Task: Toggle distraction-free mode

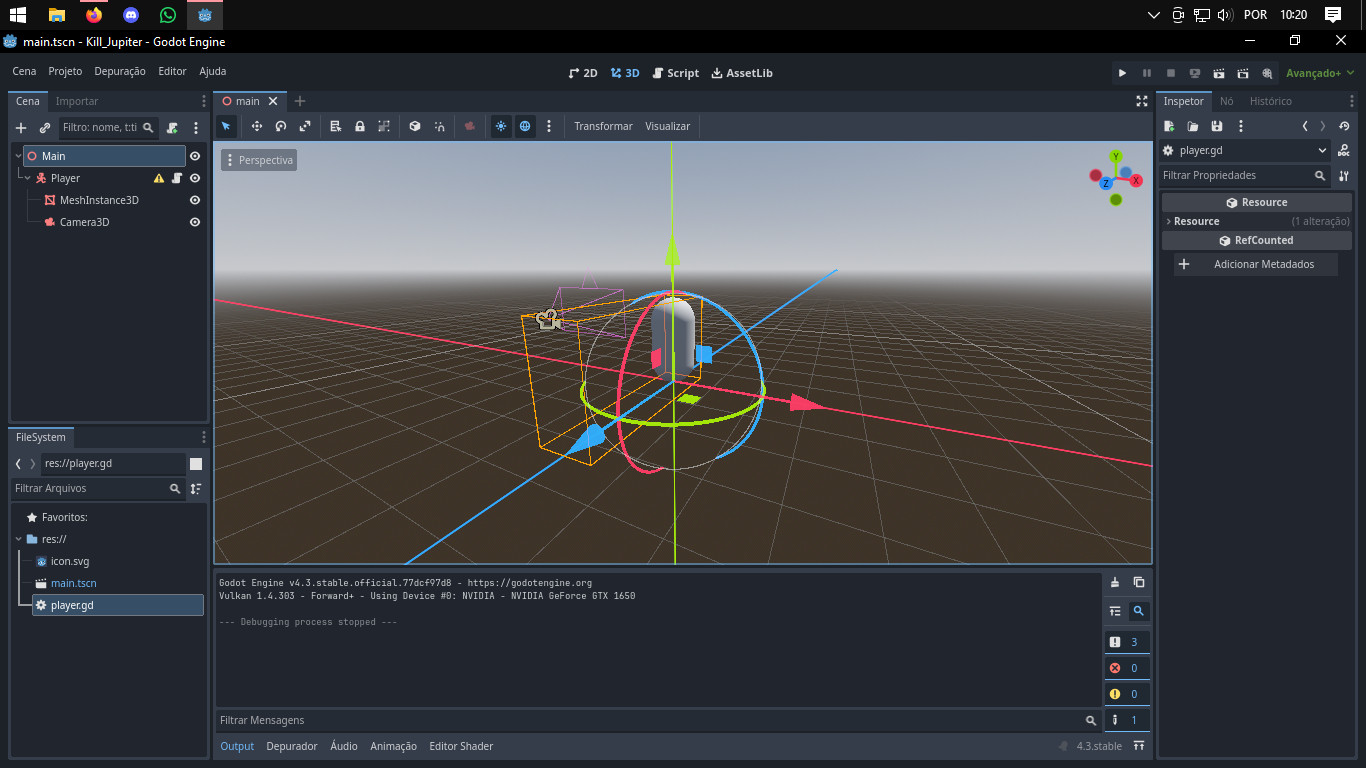Action: tap(1142, 101)
